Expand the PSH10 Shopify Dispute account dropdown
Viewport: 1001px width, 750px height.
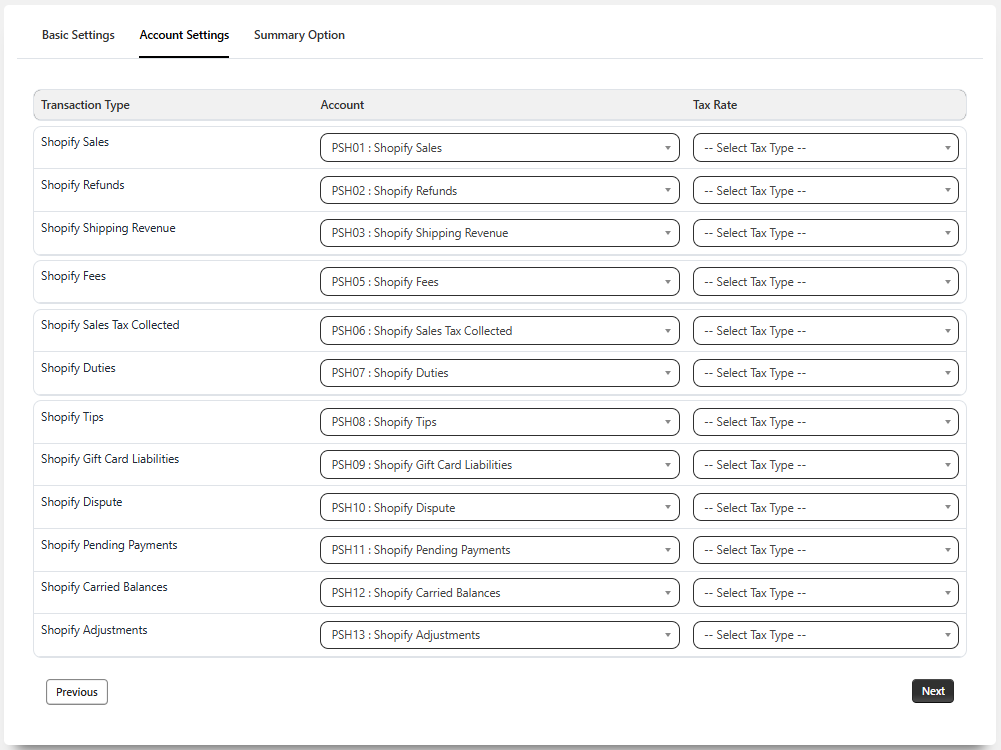[499, 508]
